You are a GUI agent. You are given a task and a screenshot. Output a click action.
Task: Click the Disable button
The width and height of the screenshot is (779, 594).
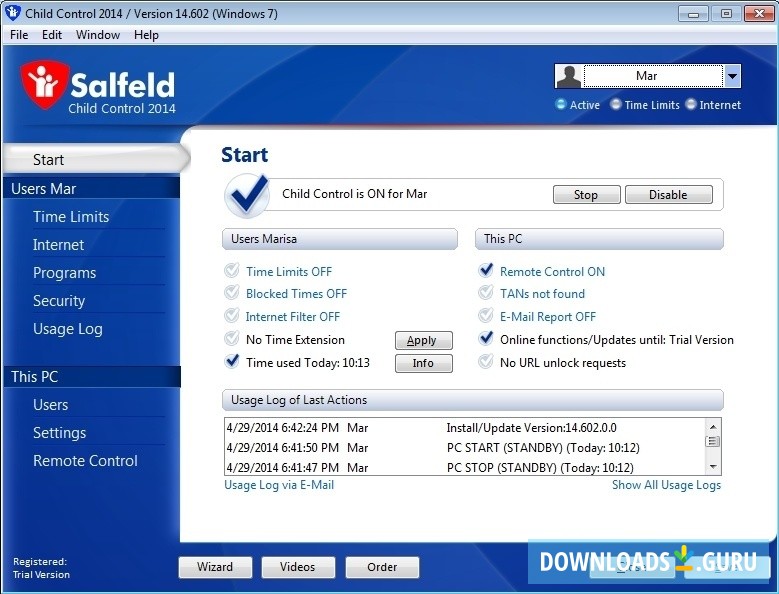coord(668,195)
